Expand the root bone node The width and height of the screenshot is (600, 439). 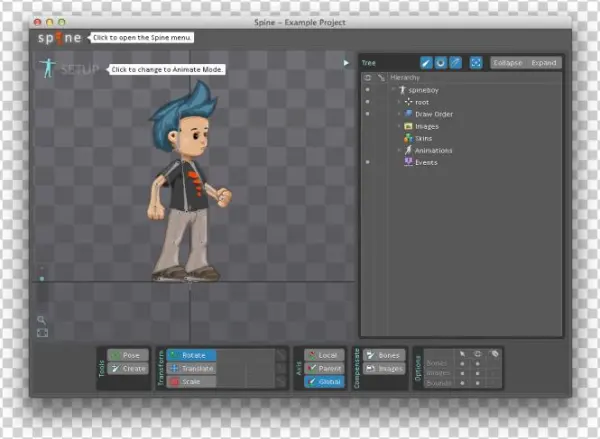pyautogui.click(x=398, y=102)
